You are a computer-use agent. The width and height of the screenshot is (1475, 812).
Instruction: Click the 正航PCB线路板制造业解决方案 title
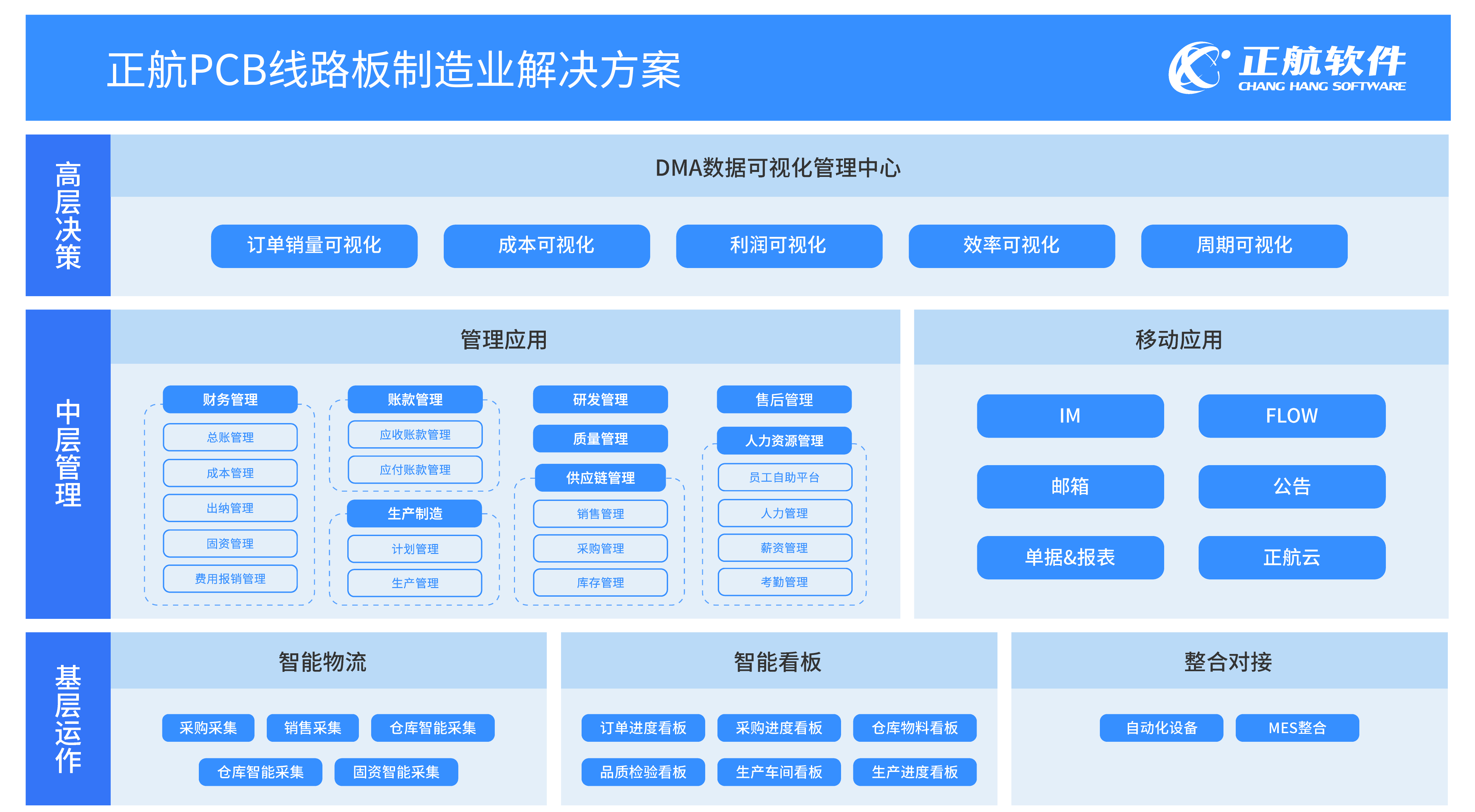[394, 70]
